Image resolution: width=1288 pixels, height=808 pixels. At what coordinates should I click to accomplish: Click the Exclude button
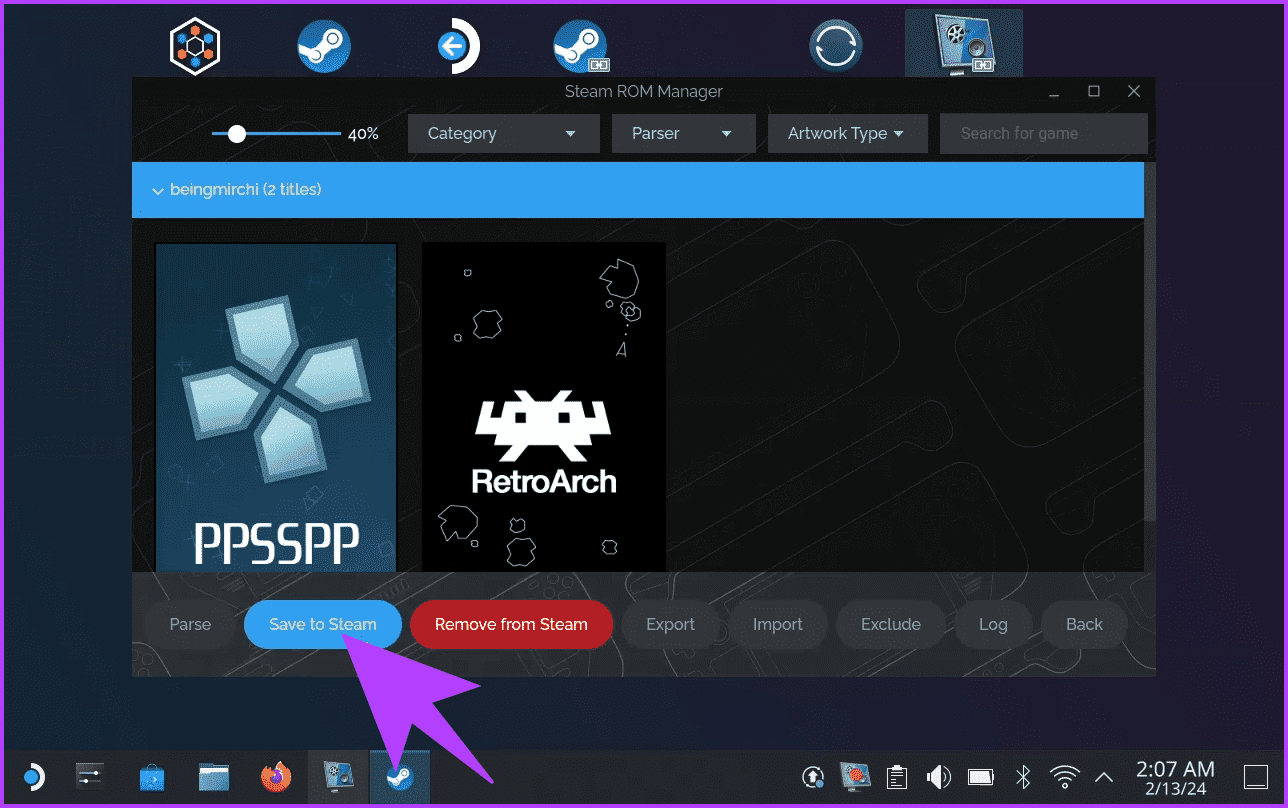coord(890,624)
